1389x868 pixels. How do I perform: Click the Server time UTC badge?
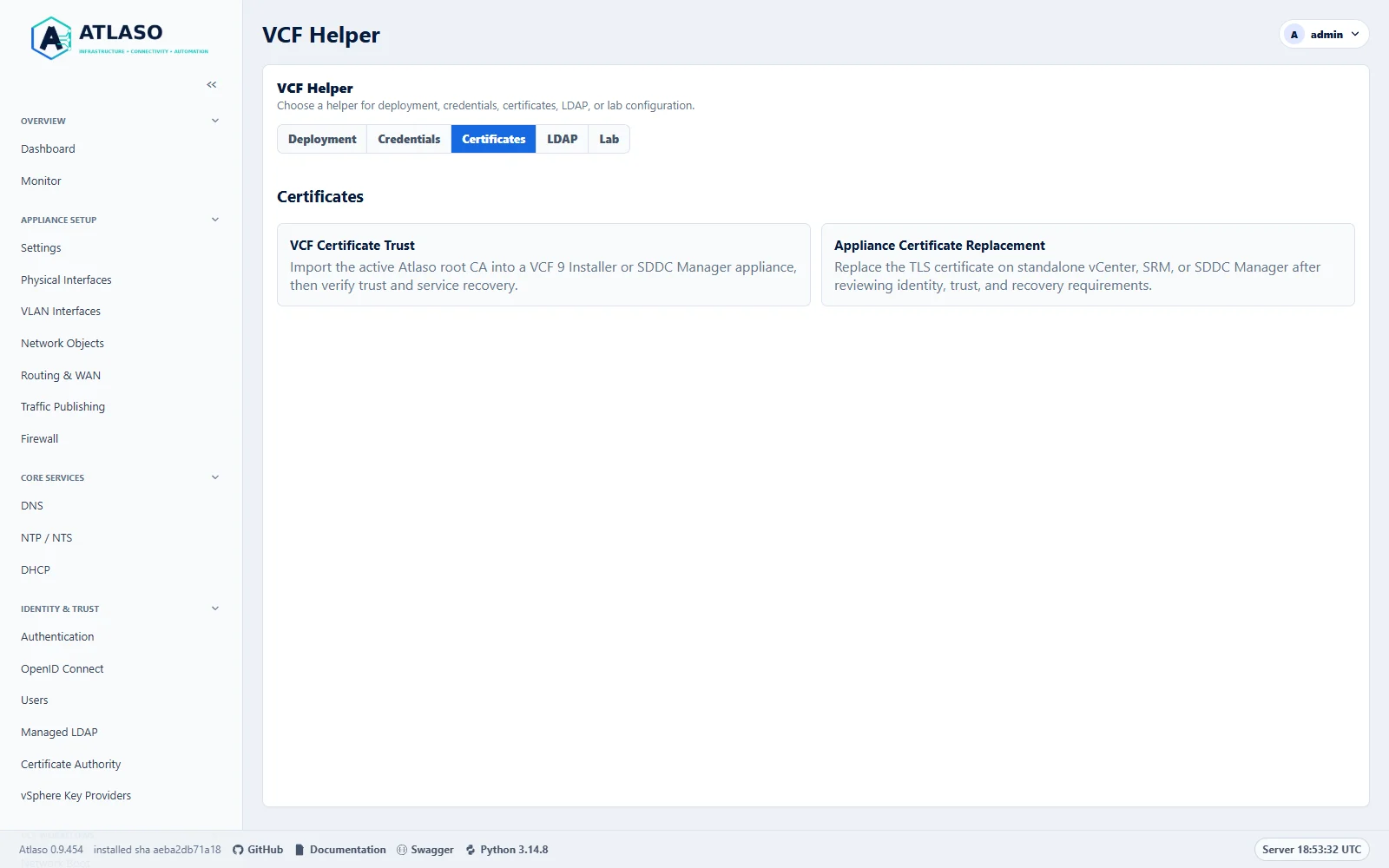pos(1312,850)
